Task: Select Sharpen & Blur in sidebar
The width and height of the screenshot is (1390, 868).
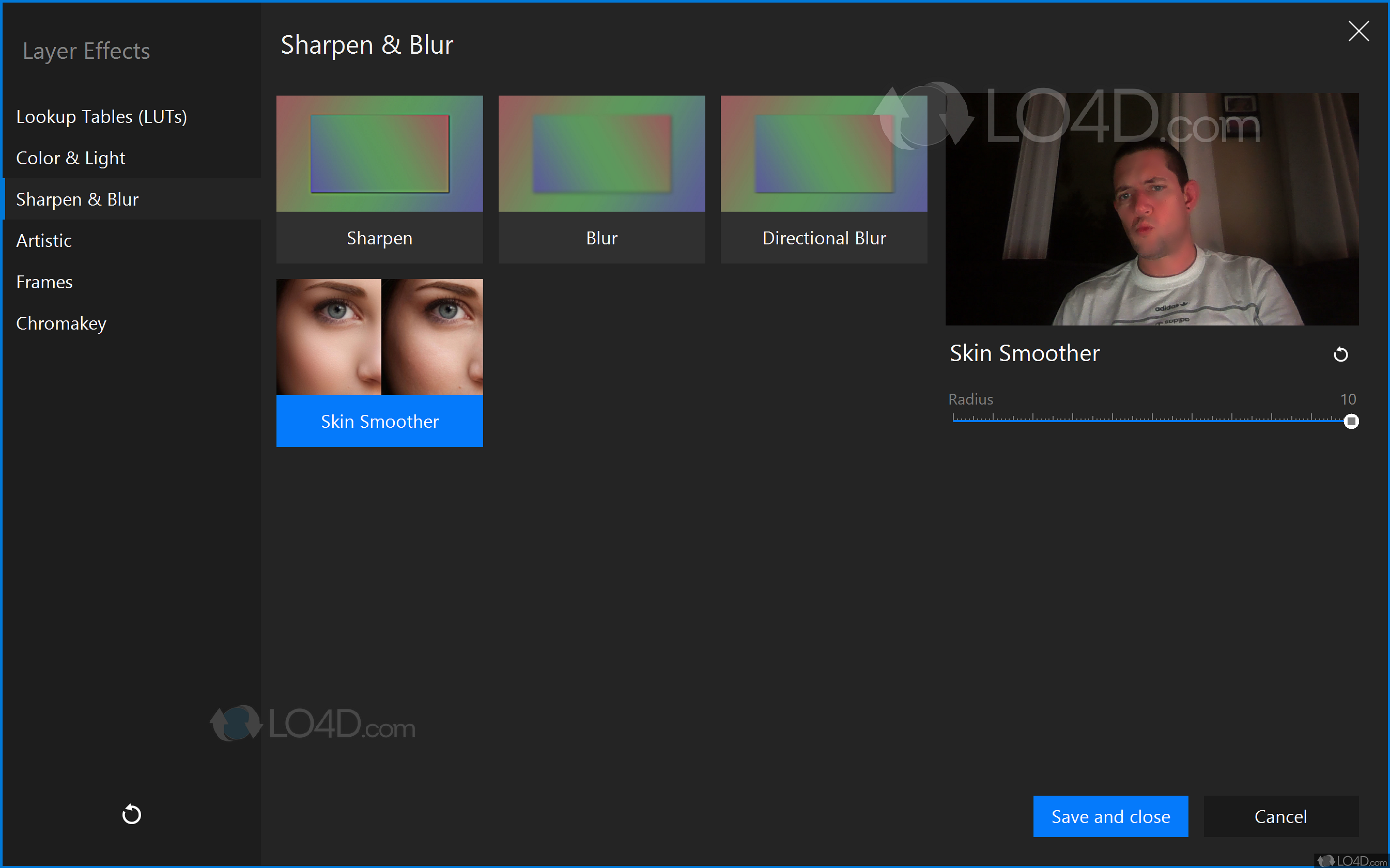Action: tap(78, 199)
